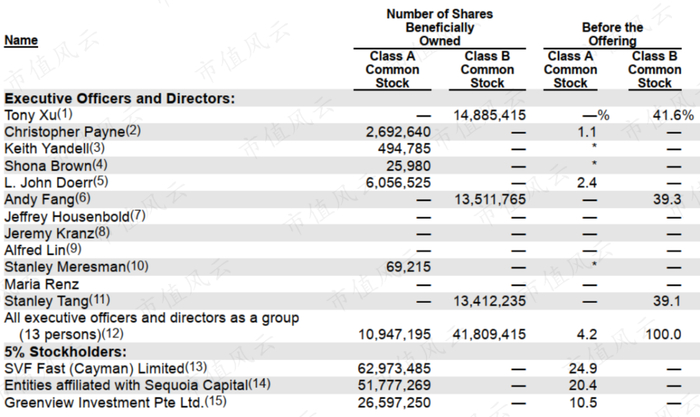Select Maria Renz name cell

(x=42, y=284)
